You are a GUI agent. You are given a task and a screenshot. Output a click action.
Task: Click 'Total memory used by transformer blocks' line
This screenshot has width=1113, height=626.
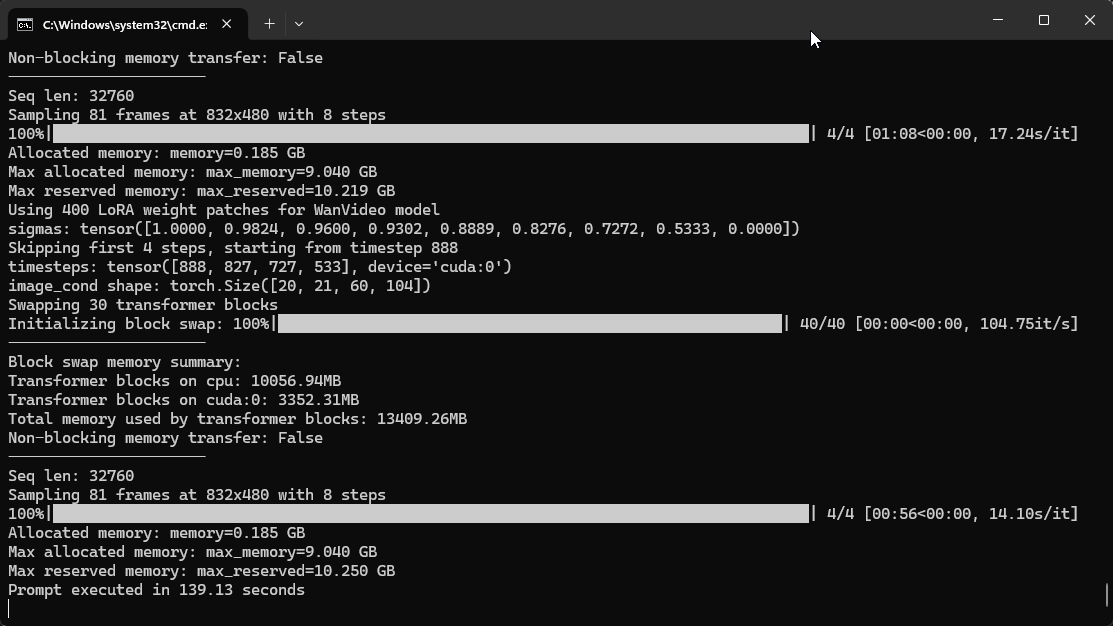237,419
